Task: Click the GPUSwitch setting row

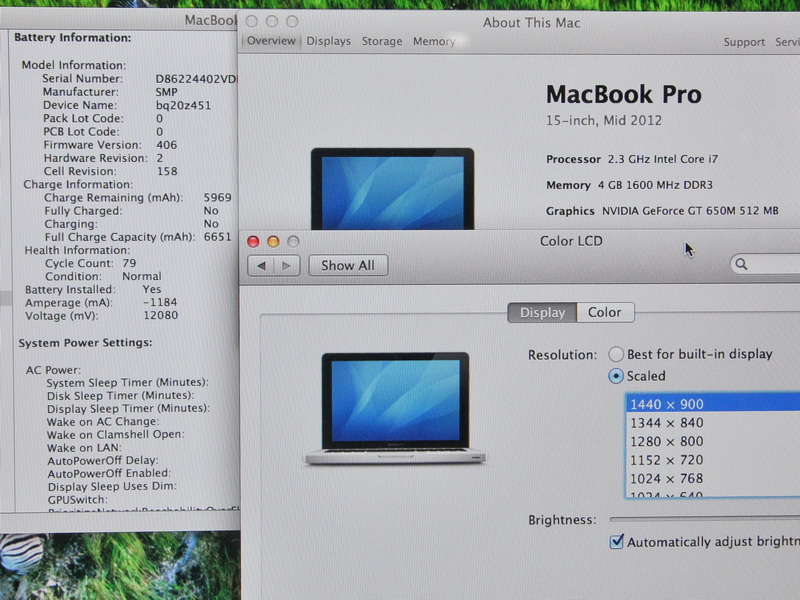Action: pos(78,499)
